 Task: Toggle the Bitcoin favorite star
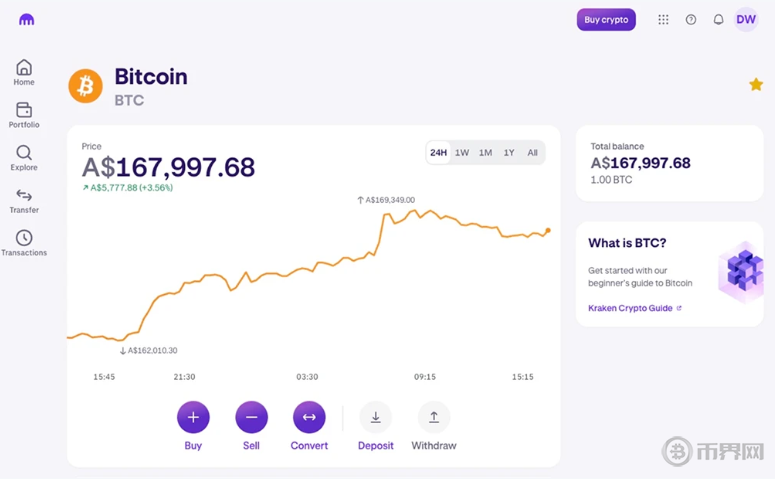[x=756, y=85]
